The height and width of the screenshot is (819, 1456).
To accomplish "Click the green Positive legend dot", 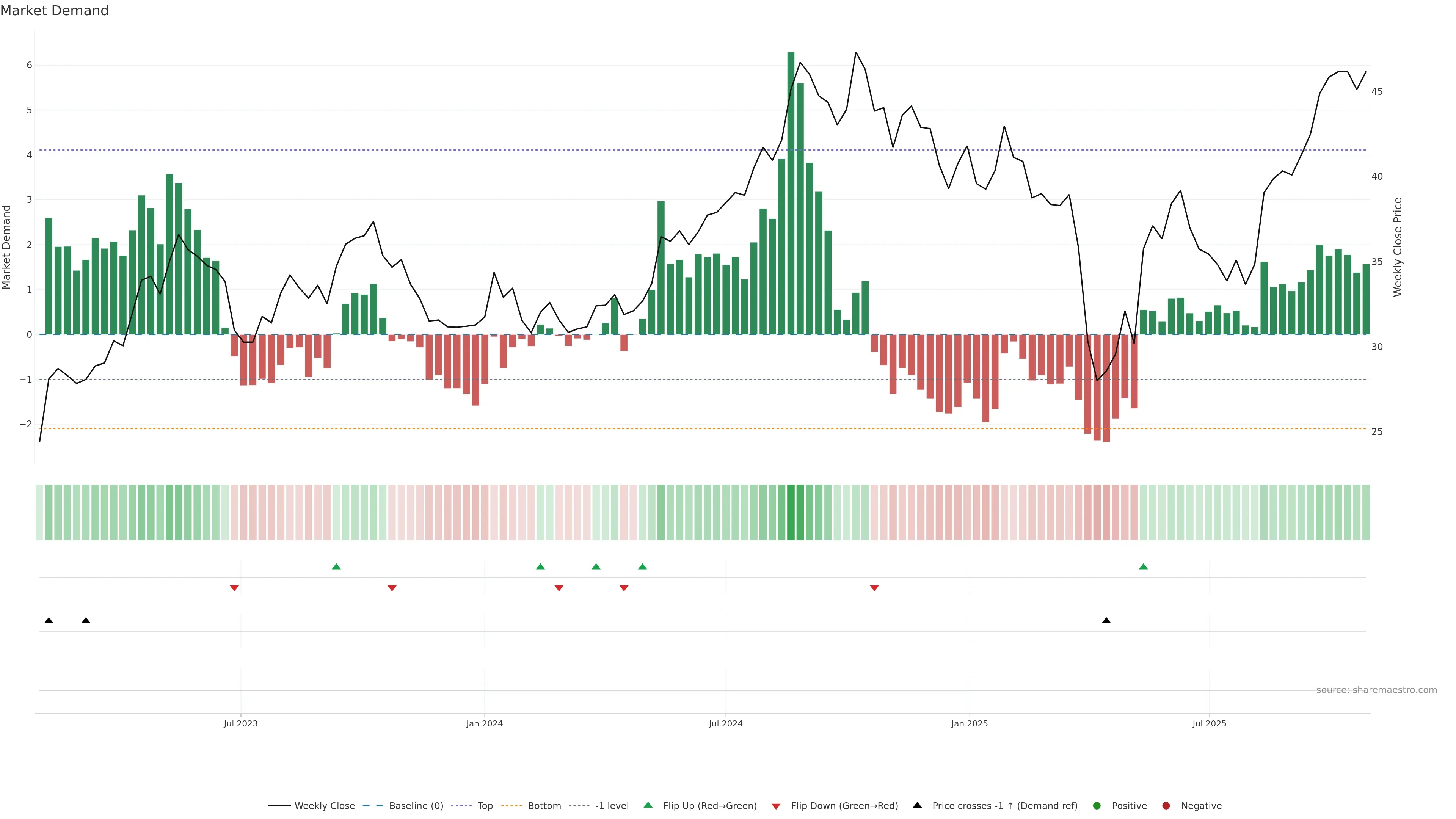I will click(x=1097, y=806).
